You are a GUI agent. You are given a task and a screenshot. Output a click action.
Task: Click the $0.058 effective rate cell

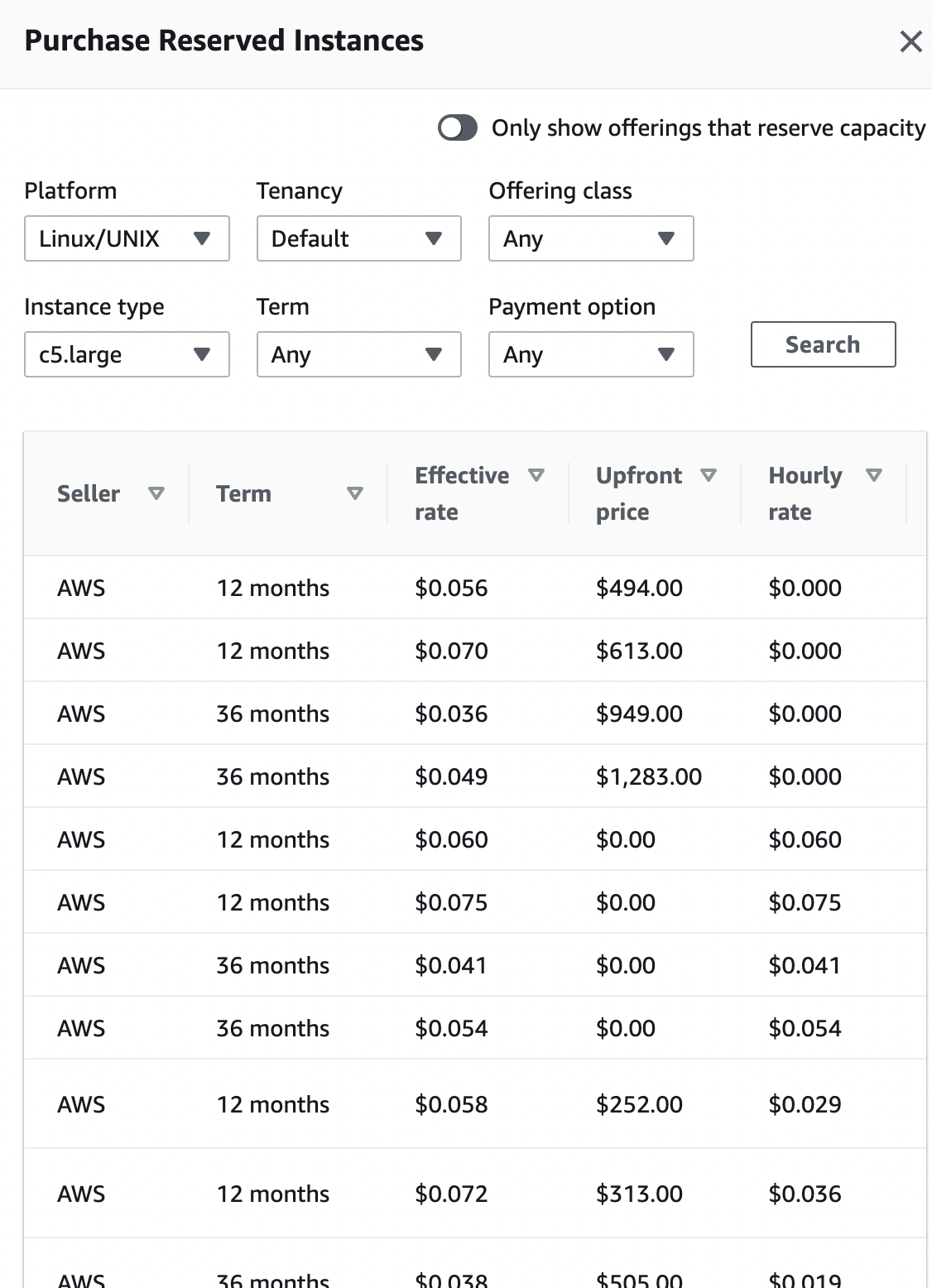[451, 1104]
